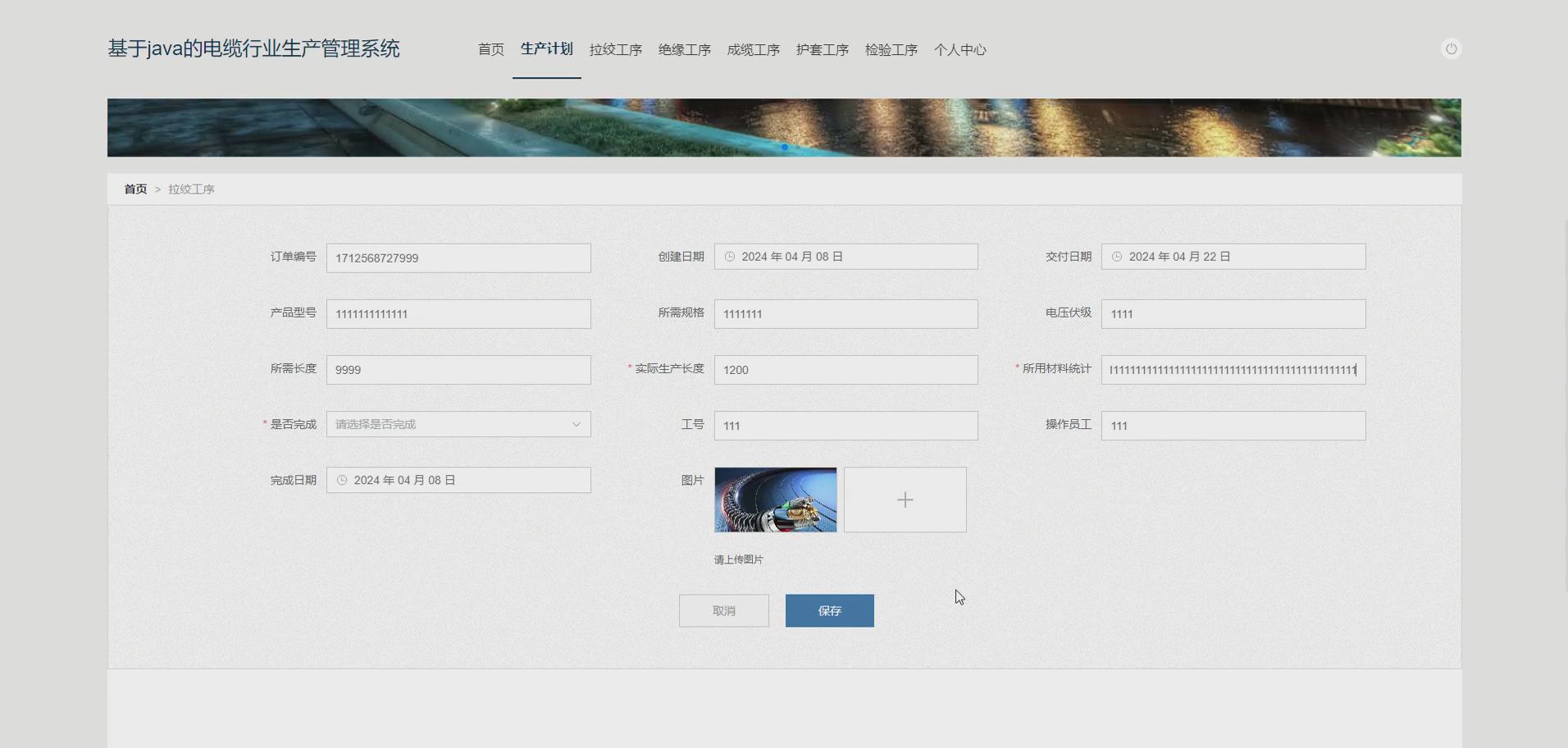Click the 操作员工 input field
The height and width of the screenshot is (748, 1568).
(x=1233, y=426)
